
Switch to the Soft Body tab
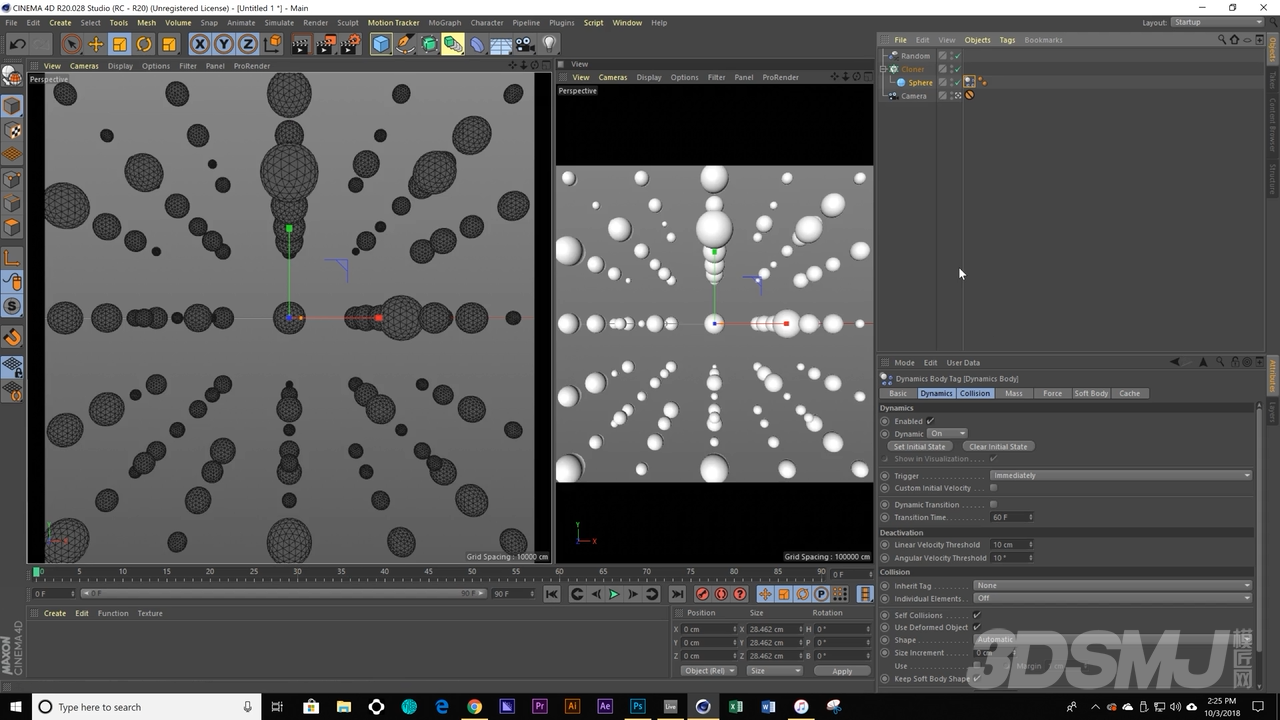point(1091,393)
